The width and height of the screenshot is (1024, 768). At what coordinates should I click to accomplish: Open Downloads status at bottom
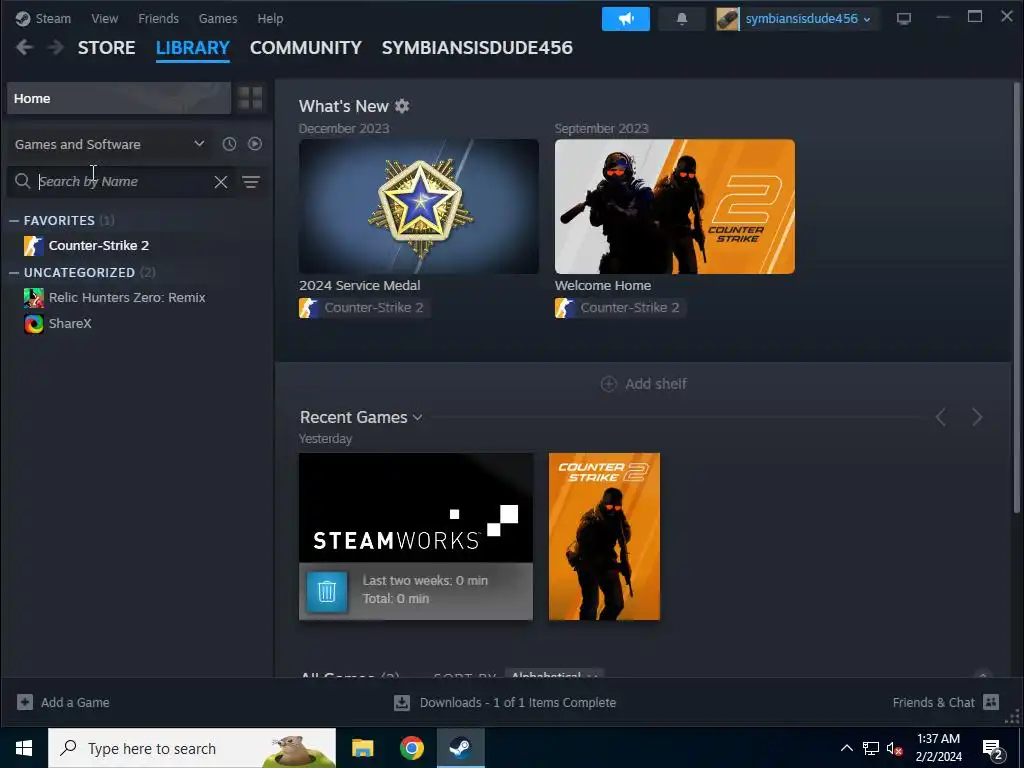click(x=505, y=703)
